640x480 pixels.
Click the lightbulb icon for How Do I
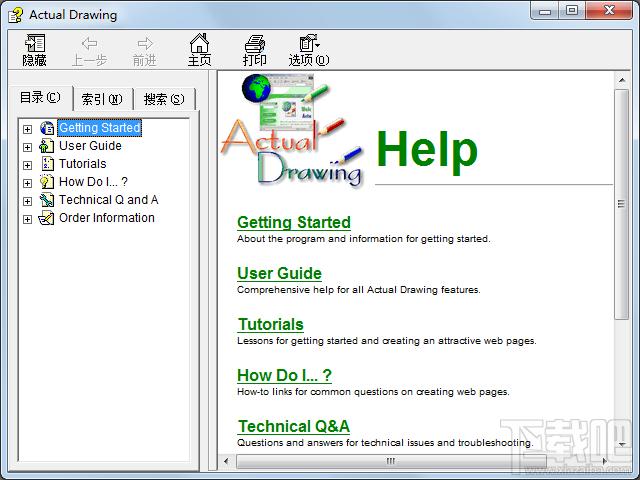point(47,182)
